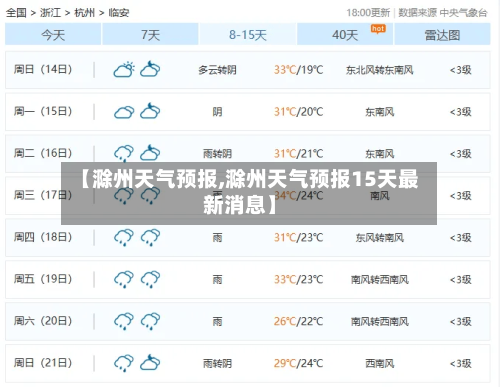Image resolution: width=500 pixels, height=387 pixels.
Task: Click the rain day icon for 周五 (19日)
Action: point(124,279)
